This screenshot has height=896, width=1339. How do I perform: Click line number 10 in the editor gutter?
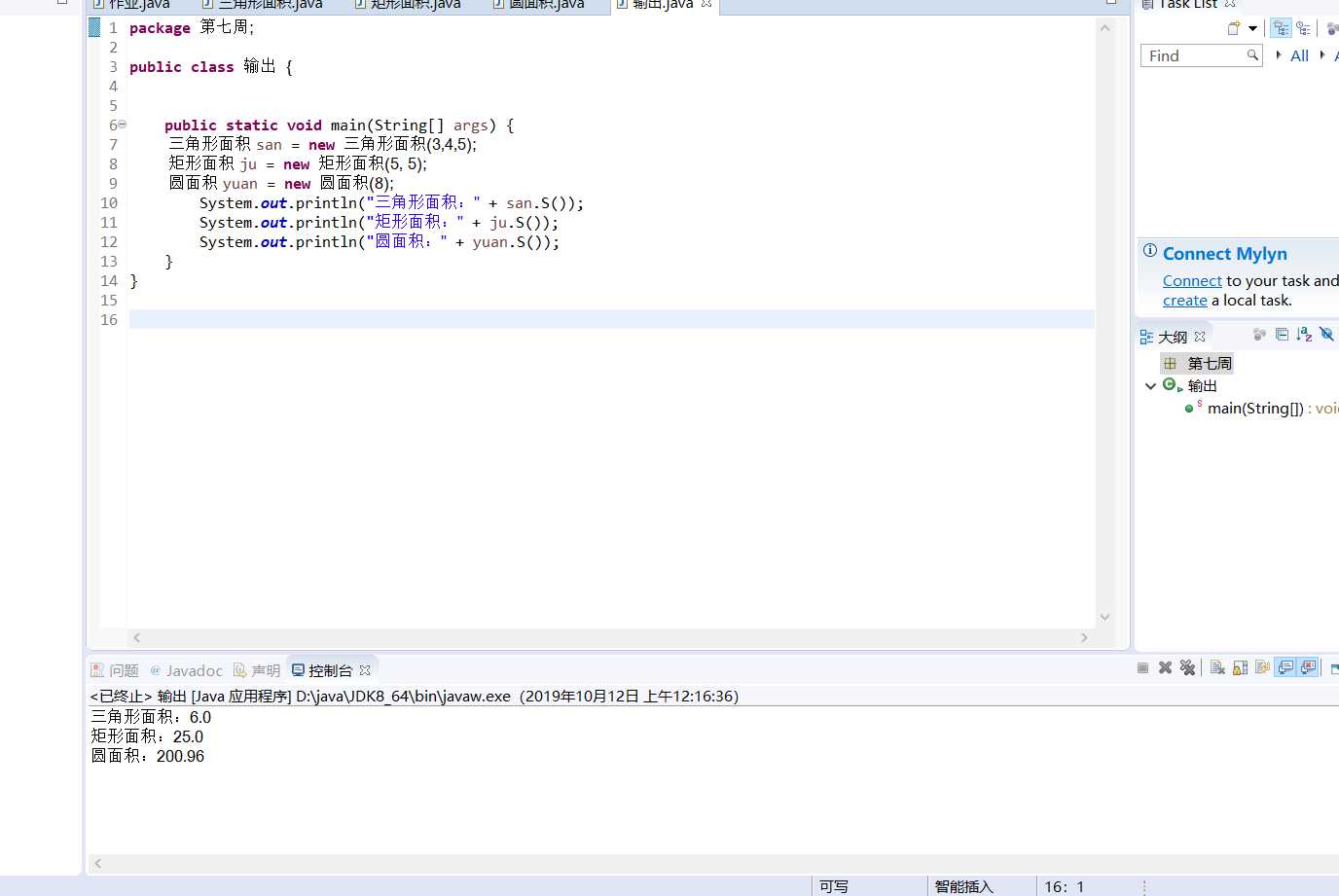click(x=109, y=202)
